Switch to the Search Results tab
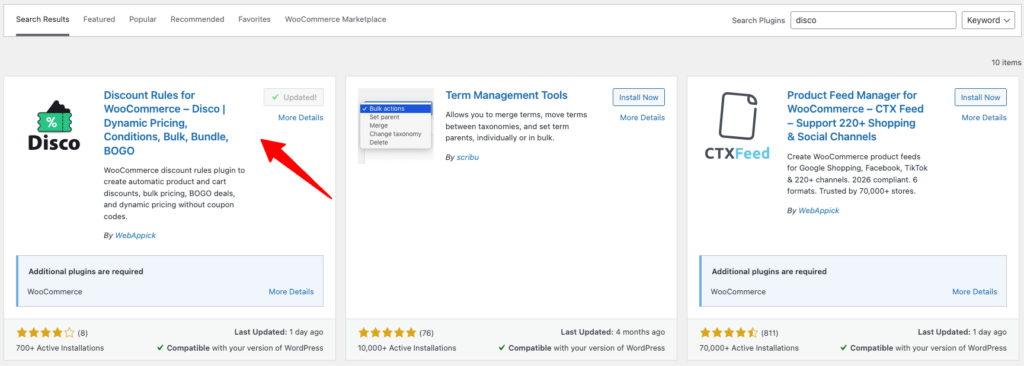 42,20
